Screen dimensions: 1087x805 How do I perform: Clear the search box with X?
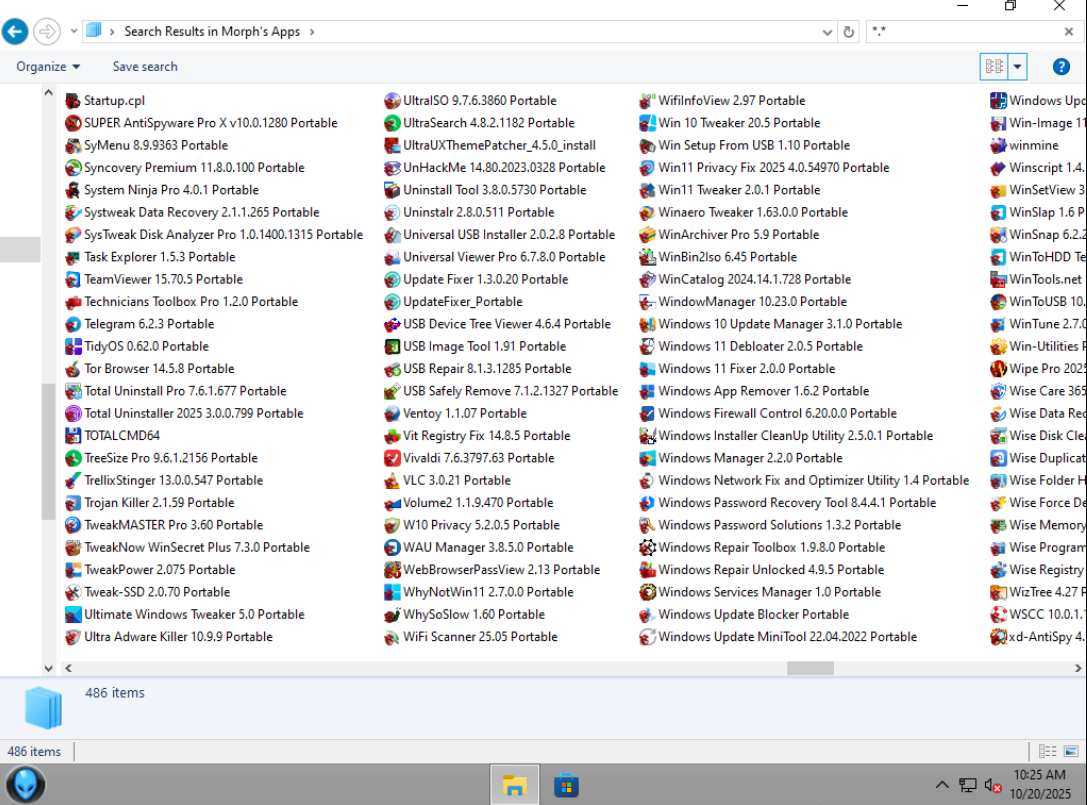pyautogui.click(x=1069, y=31)
